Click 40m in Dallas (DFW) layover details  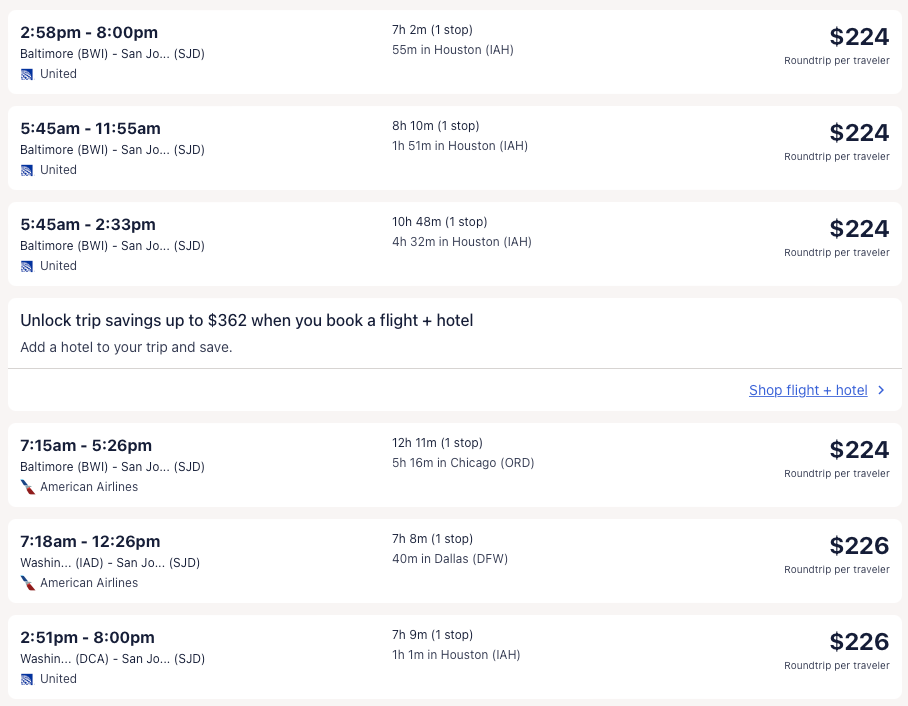[449, 559]
